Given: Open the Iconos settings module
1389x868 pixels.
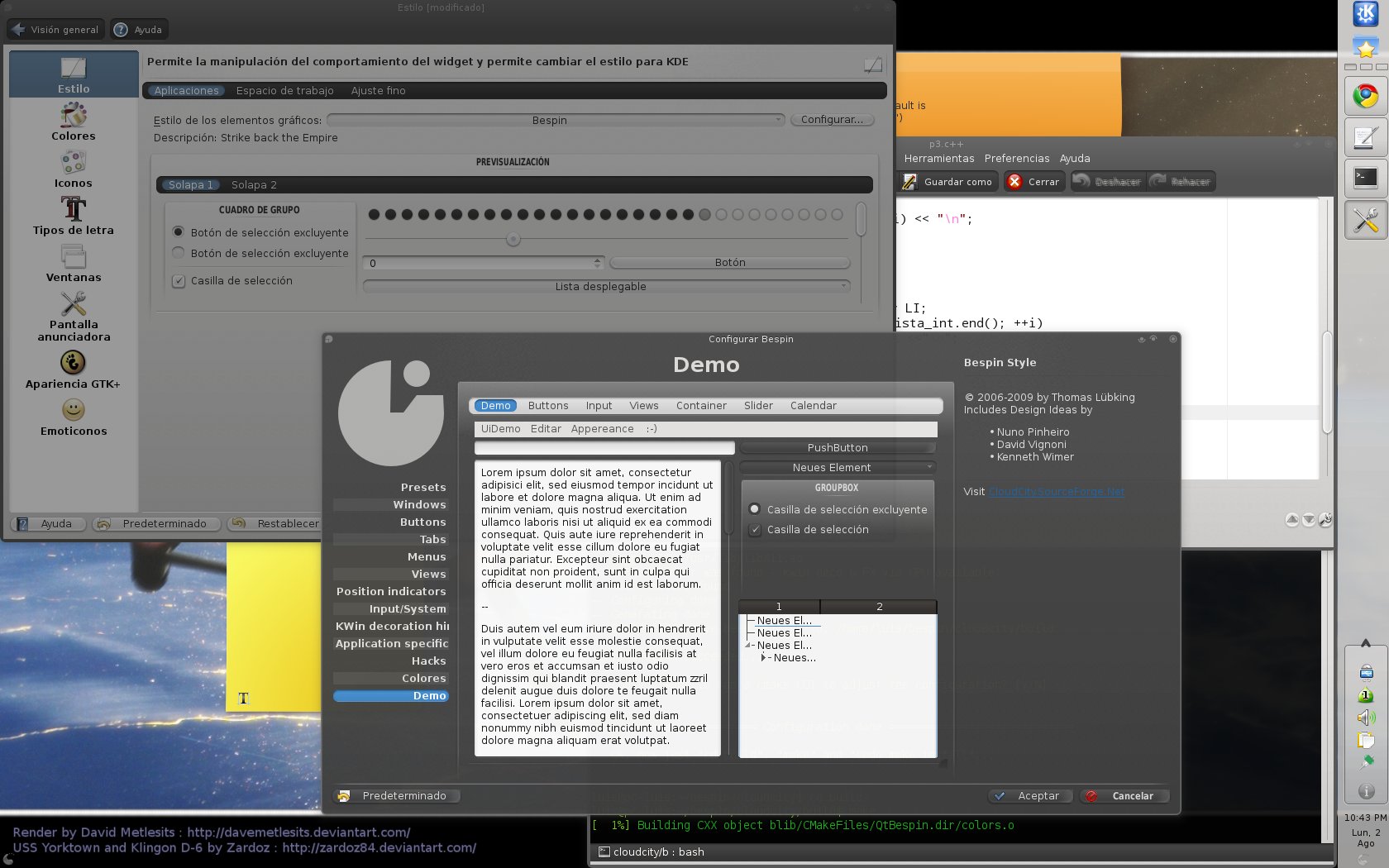Looking at the screenshot, I should coord(74,169).
